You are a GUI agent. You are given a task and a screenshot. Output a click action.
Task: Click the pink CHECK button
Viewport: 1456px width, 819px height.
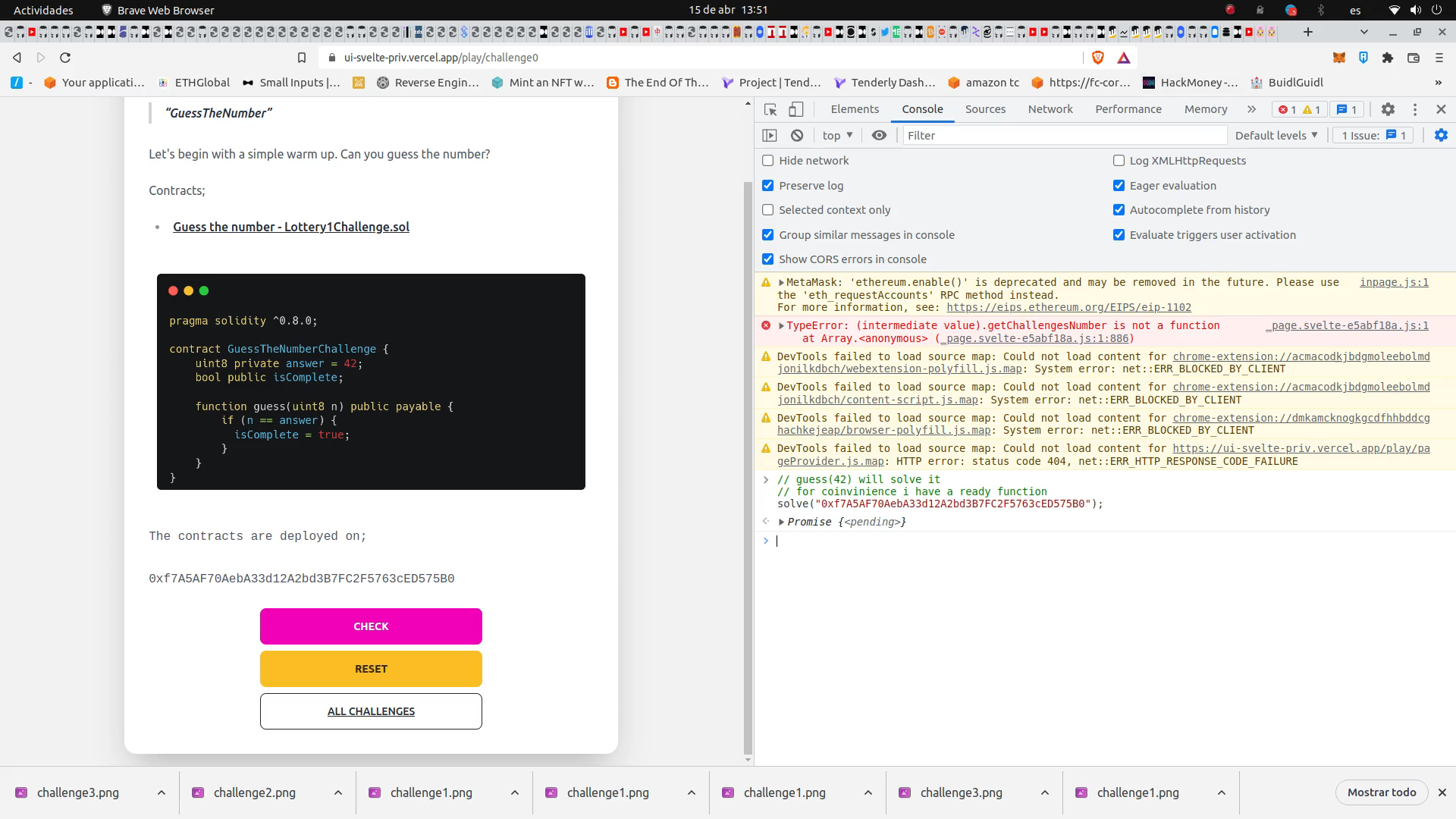[371, 626]
